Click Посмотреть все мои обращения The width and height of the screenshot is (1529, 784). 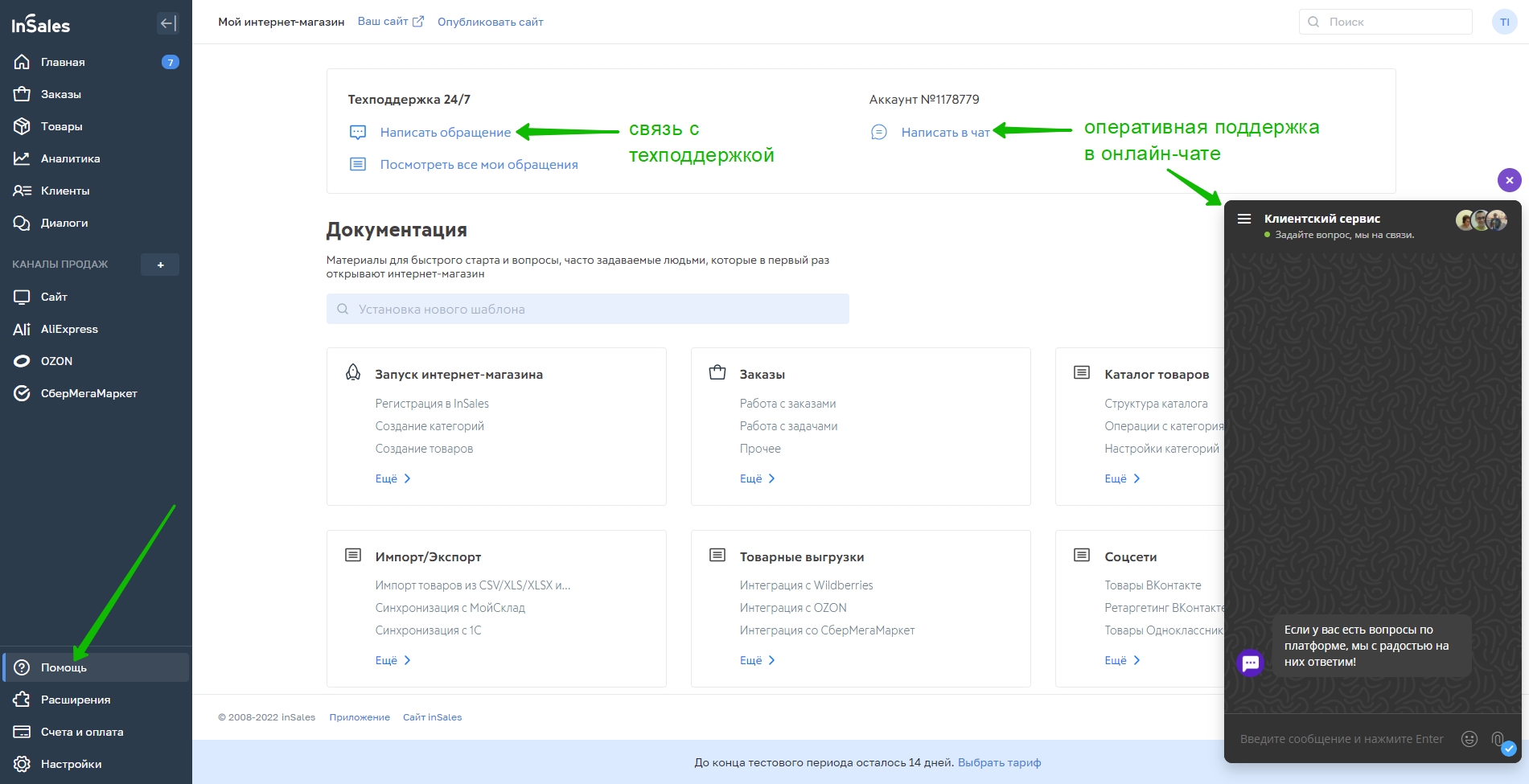tap(479, 164)
